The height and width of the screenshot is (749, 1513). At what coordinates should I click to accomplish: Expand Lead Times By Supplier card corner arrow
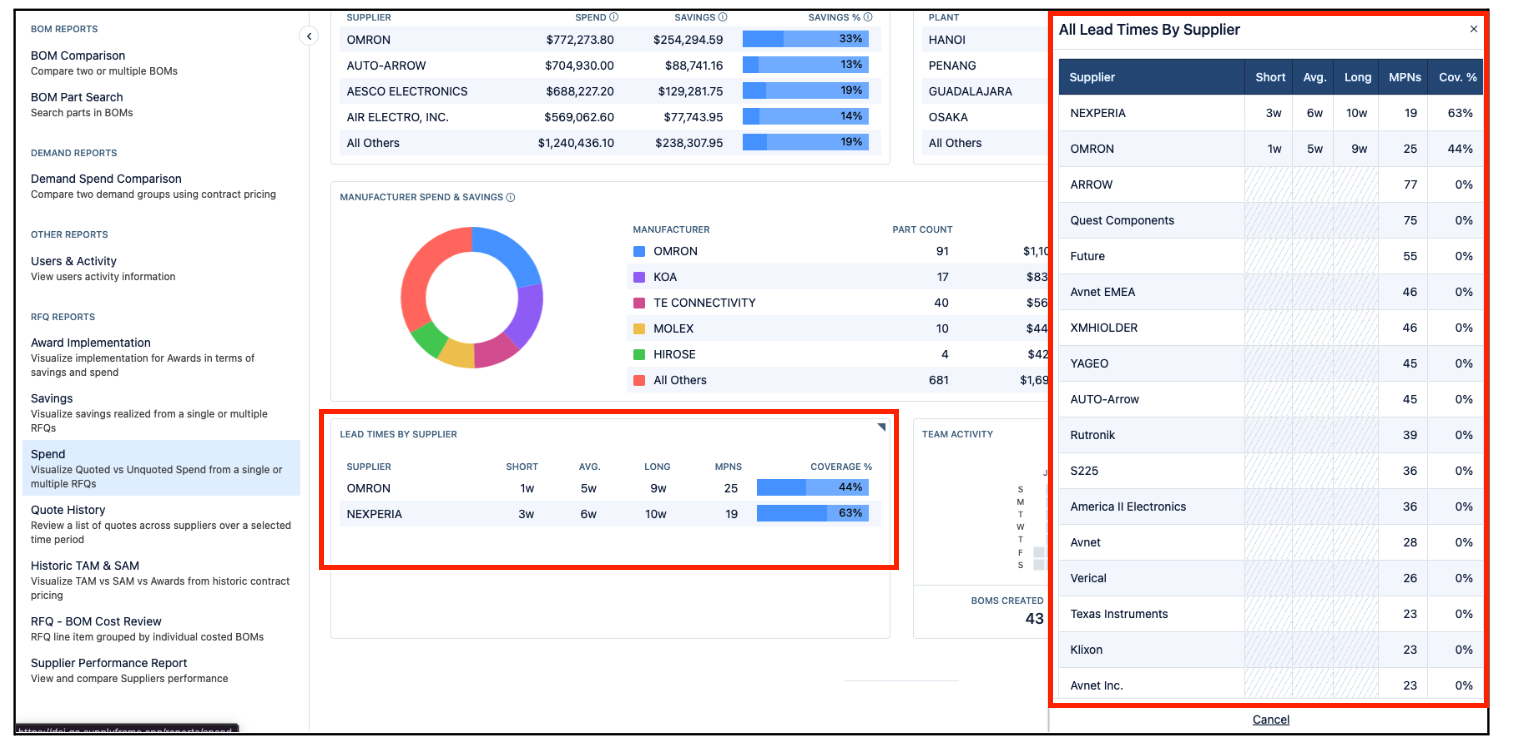pos(881,428)
